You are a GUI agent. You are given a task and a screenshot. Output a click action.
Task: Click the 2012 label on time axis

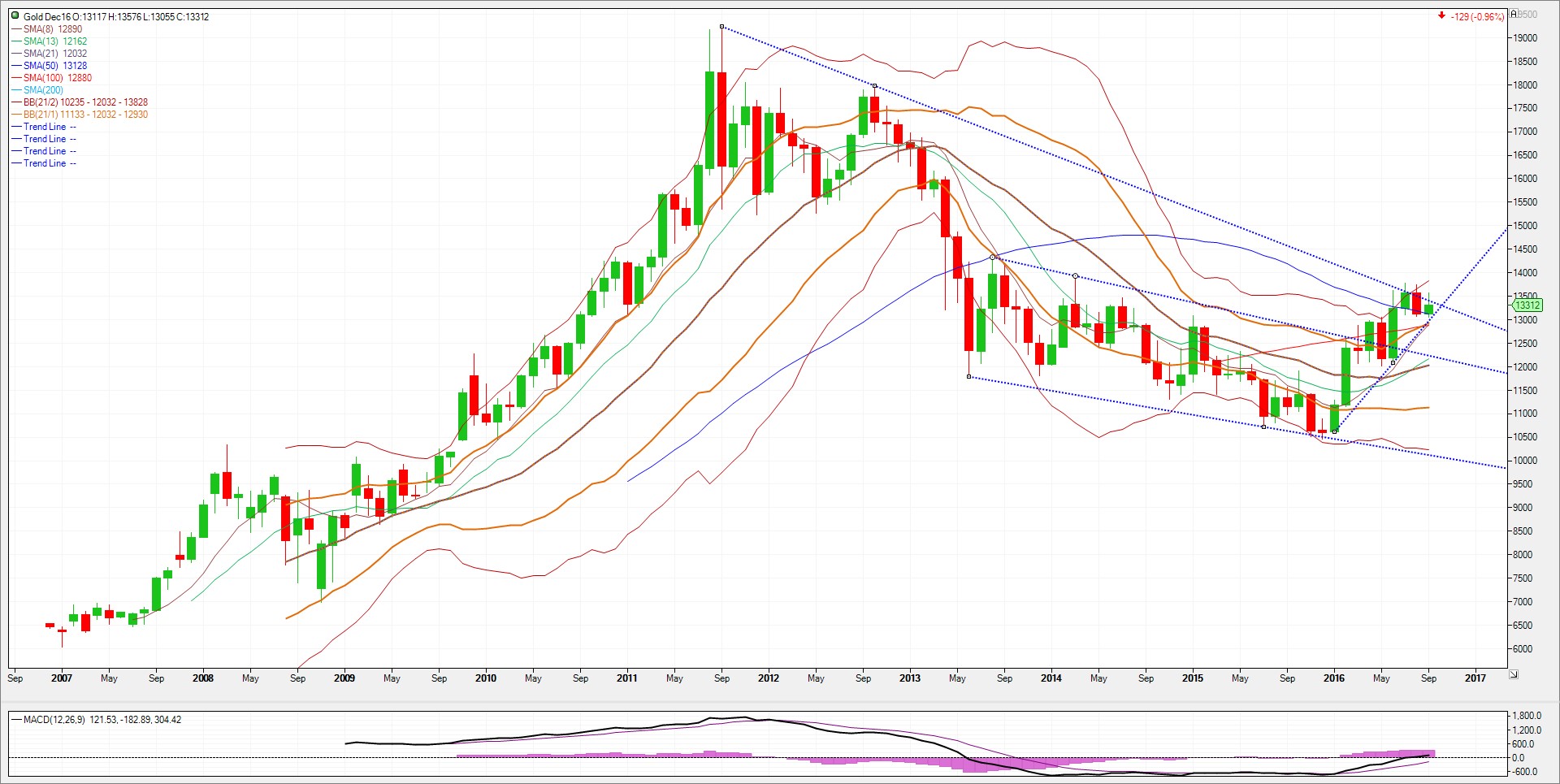[769, 678]
